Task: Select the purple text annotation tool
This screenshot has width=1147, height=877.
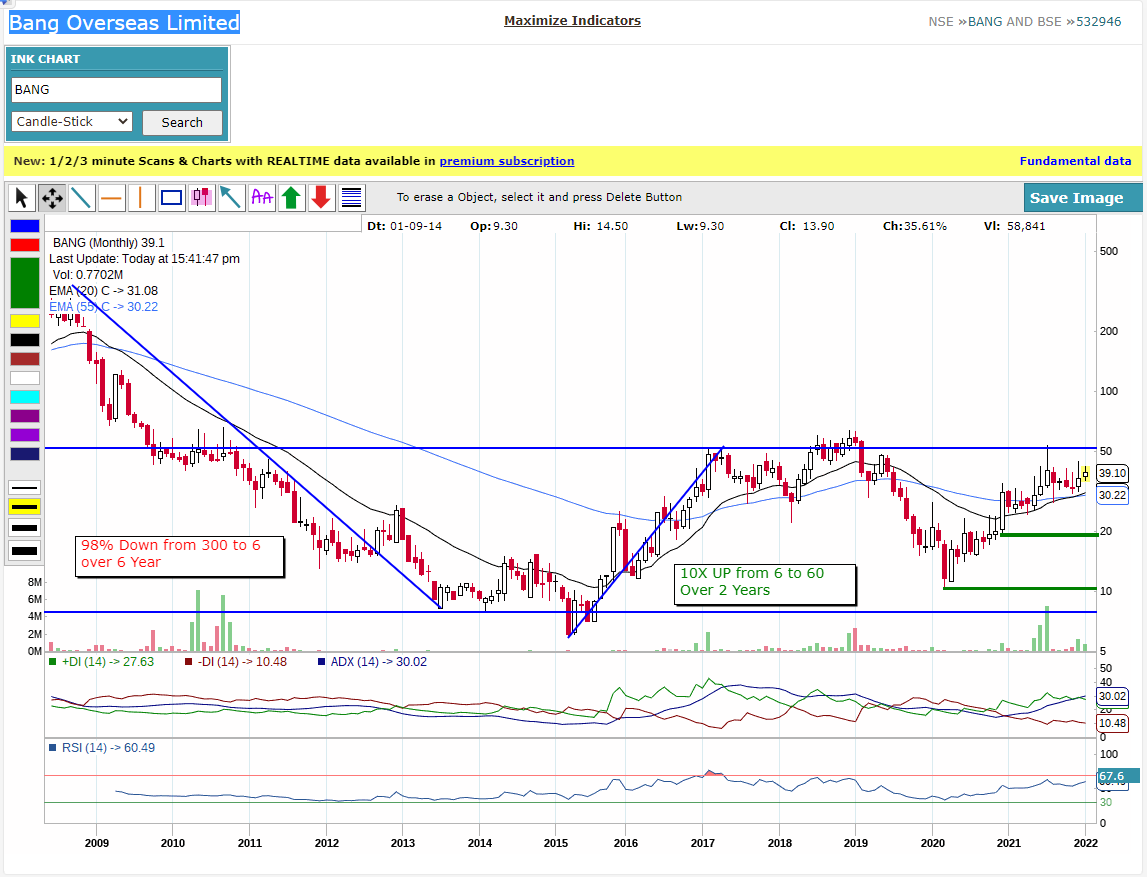Action: [261, 197]
